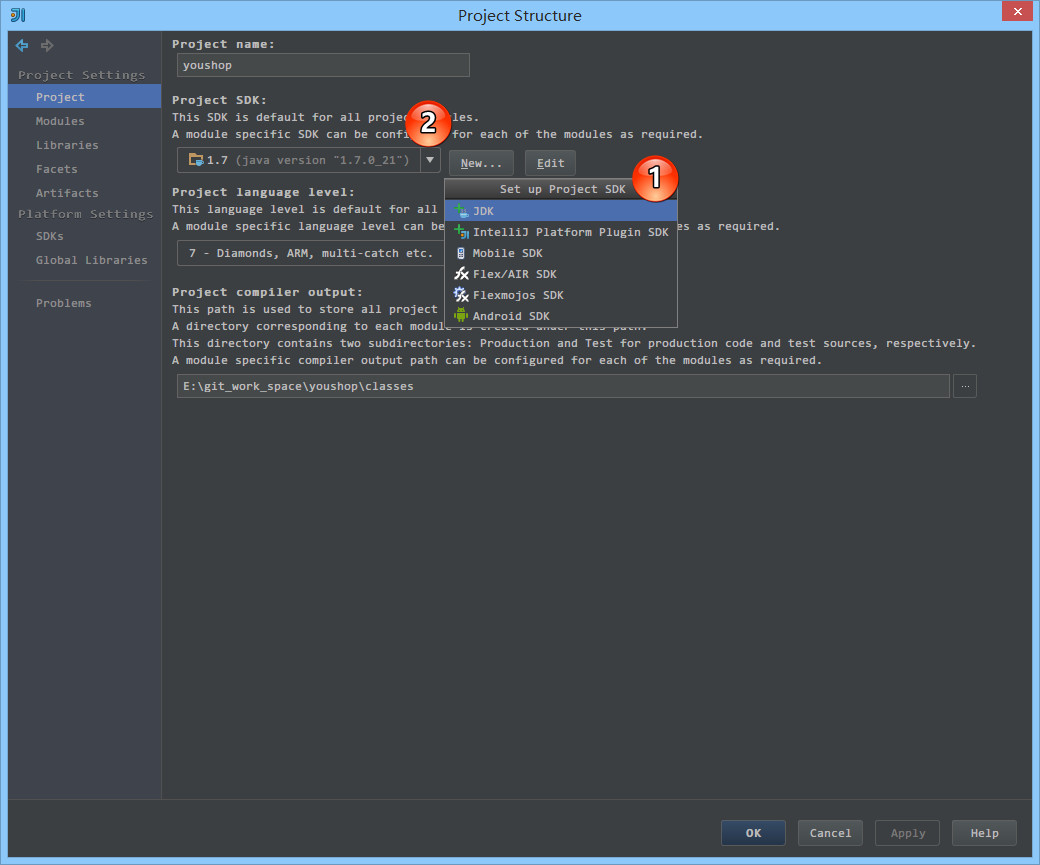Image resolution: width=1040 pixels, height=865 pixels.
Task: Click the Flexmojos SDK gear icon
Action: point(461,295)
